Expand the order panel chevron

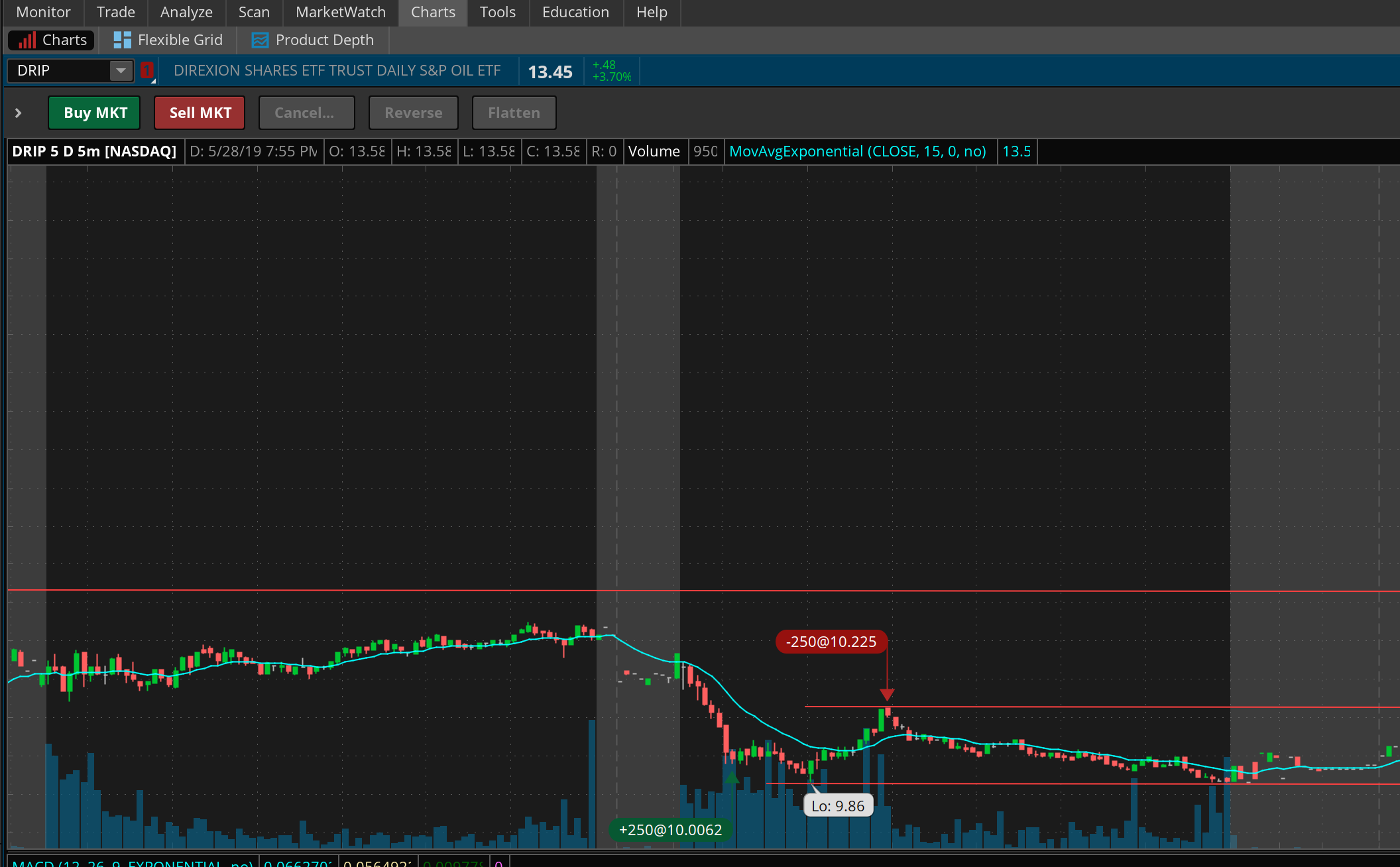(x=19, y=113)
